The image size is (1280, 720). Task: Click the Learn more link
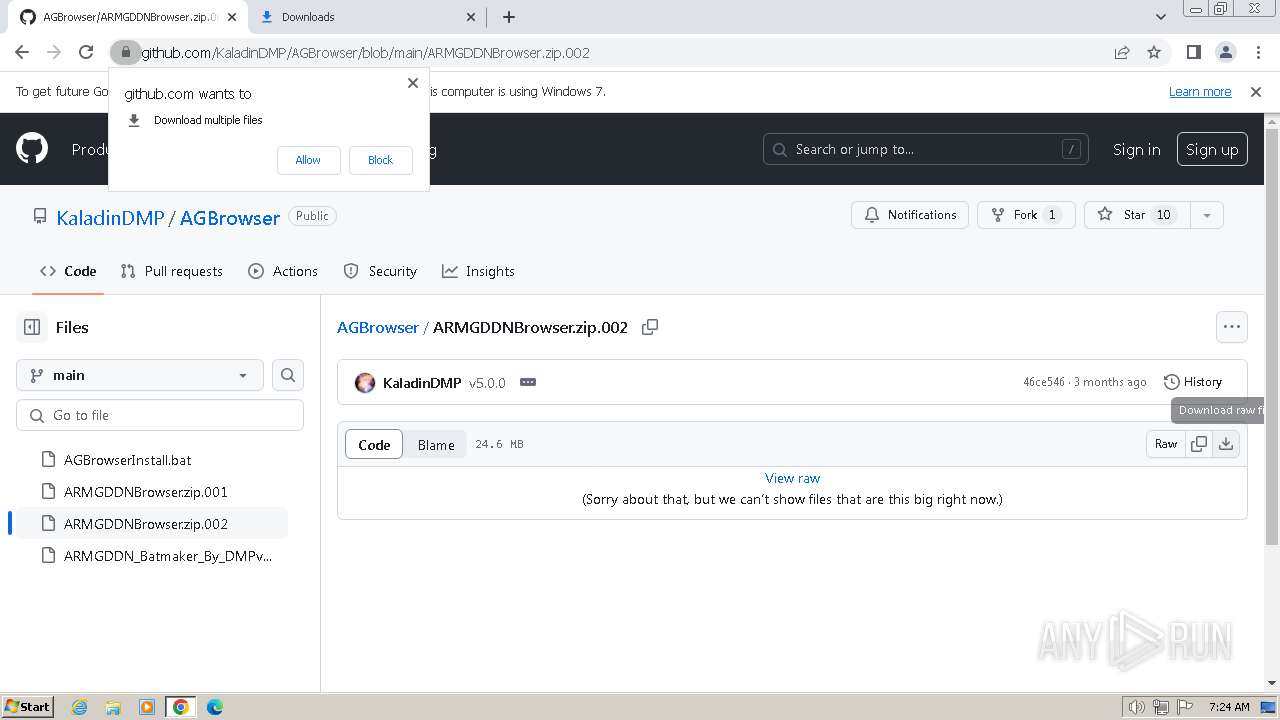[x=1200, y=91]
